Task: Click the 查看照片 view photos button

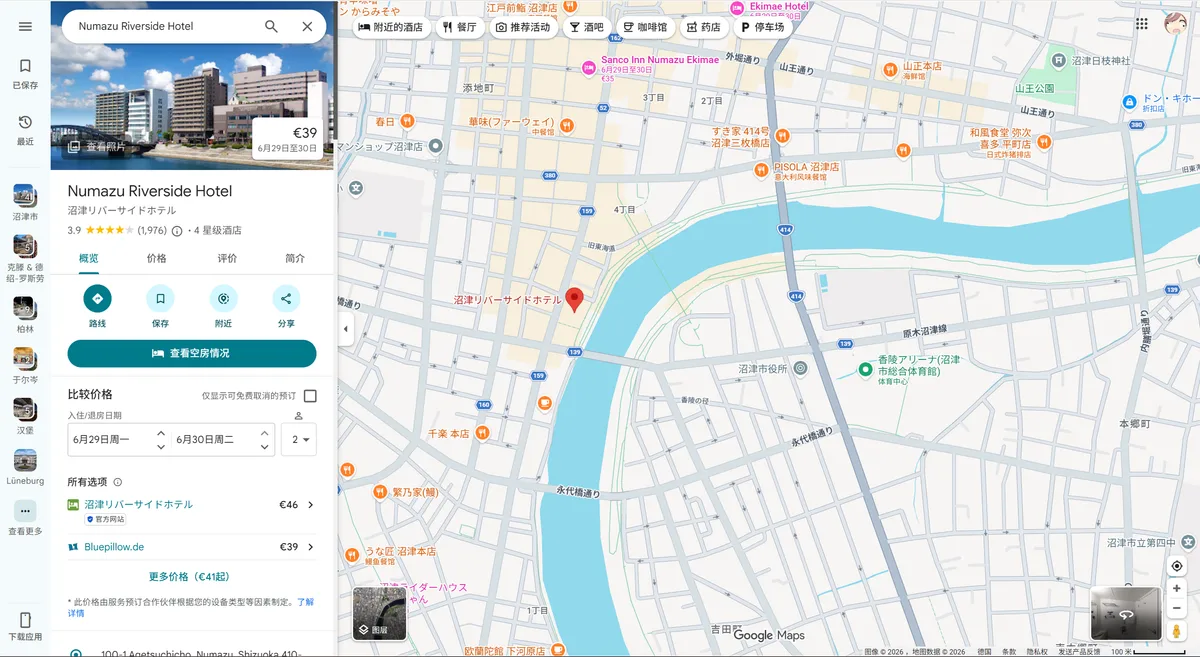Action: (97, 147)
